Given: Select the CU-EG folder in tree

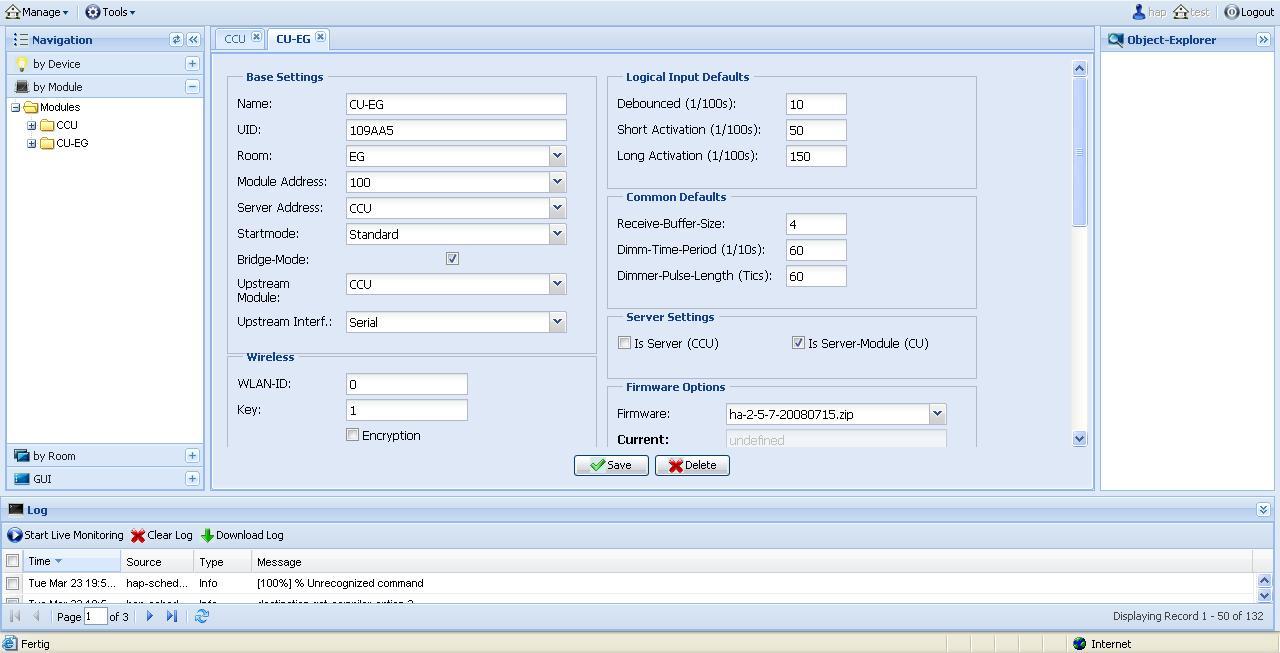Looking at the screenshot, I should coord(64,143).
